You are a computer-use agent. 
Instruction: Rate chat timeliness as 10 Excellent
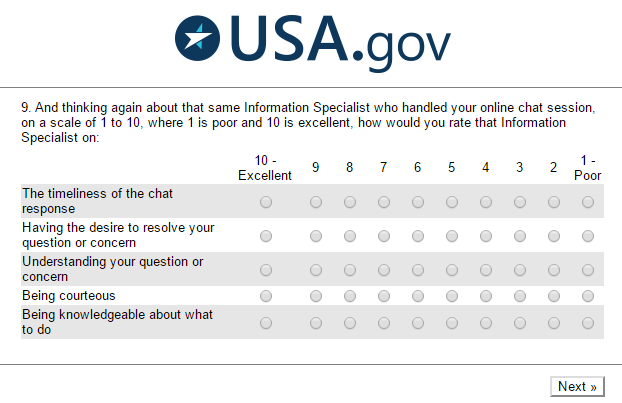coord(265,202)
